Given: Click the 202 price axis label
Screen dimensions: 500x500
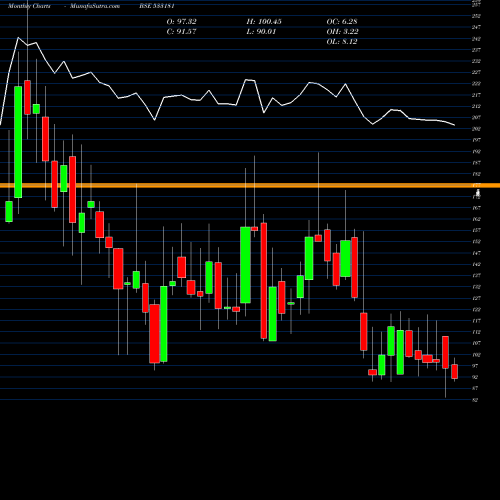Looking at the screenshot, I should click(x=476, y=129).
